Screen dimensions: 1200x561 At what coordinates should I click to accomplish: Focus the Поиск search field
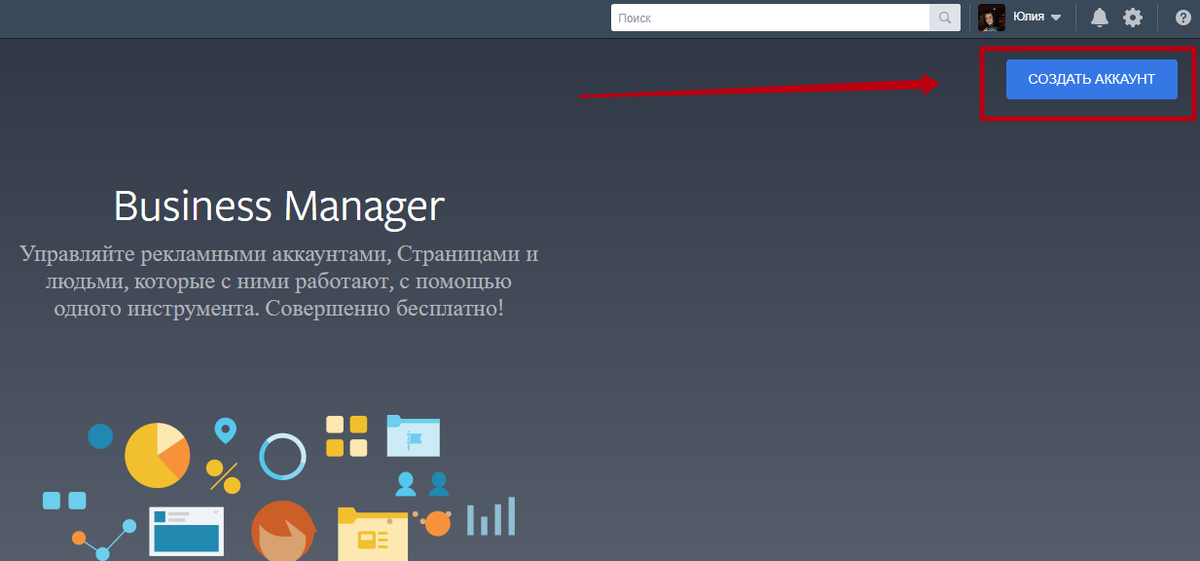point(770,18)
